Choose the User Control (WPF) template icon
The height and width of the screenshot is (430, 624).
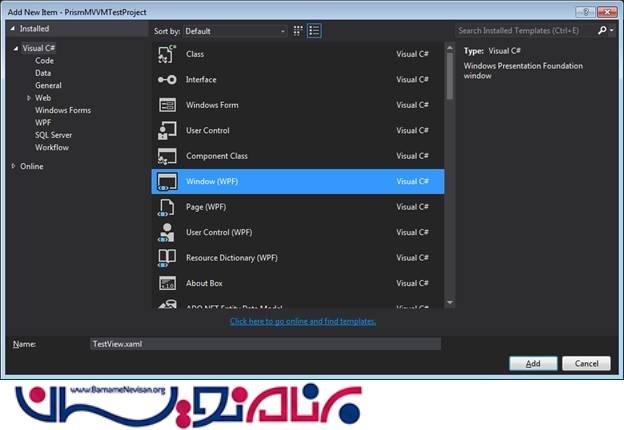coord(166,232)
